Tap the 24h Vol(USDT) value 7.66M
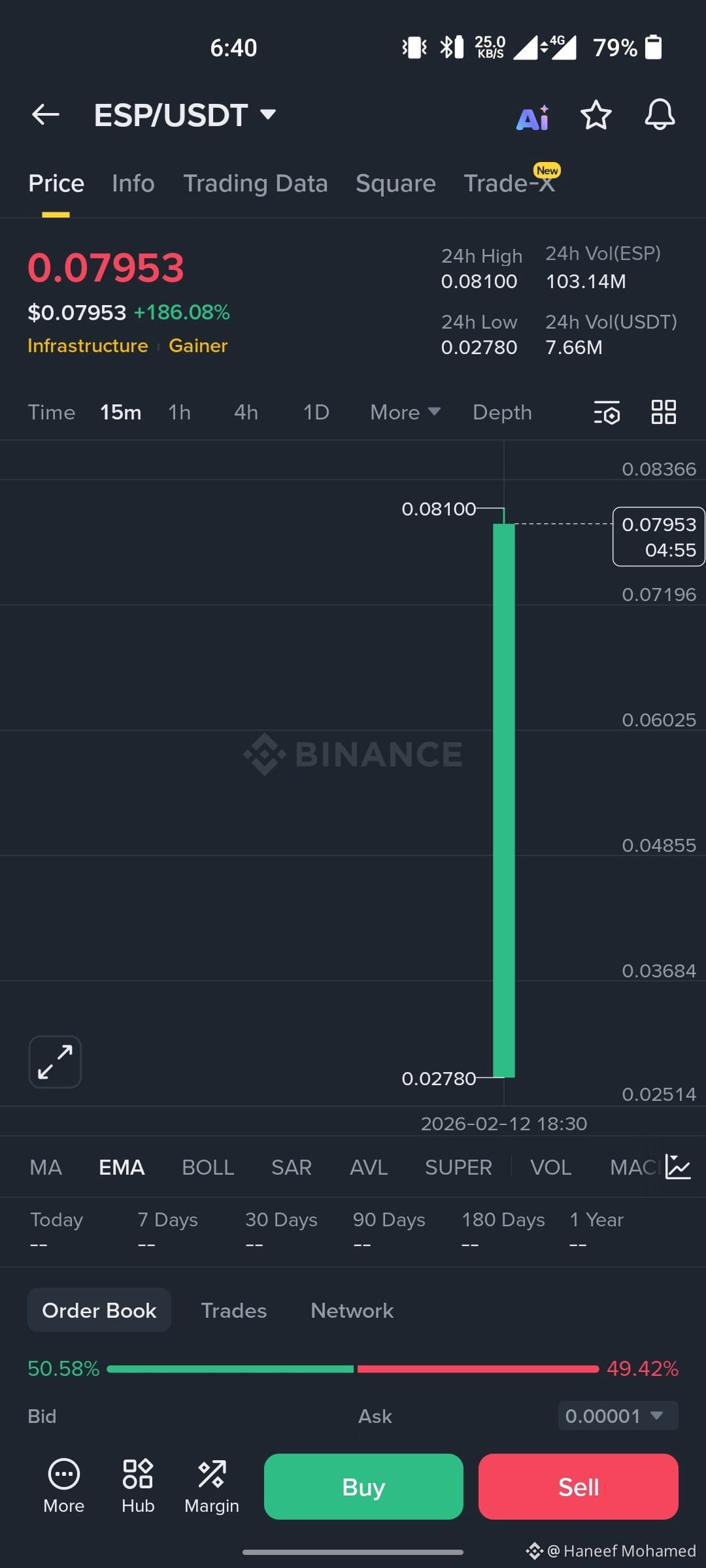The width and height of the screenshot is (706, 1568). point(574,347)
